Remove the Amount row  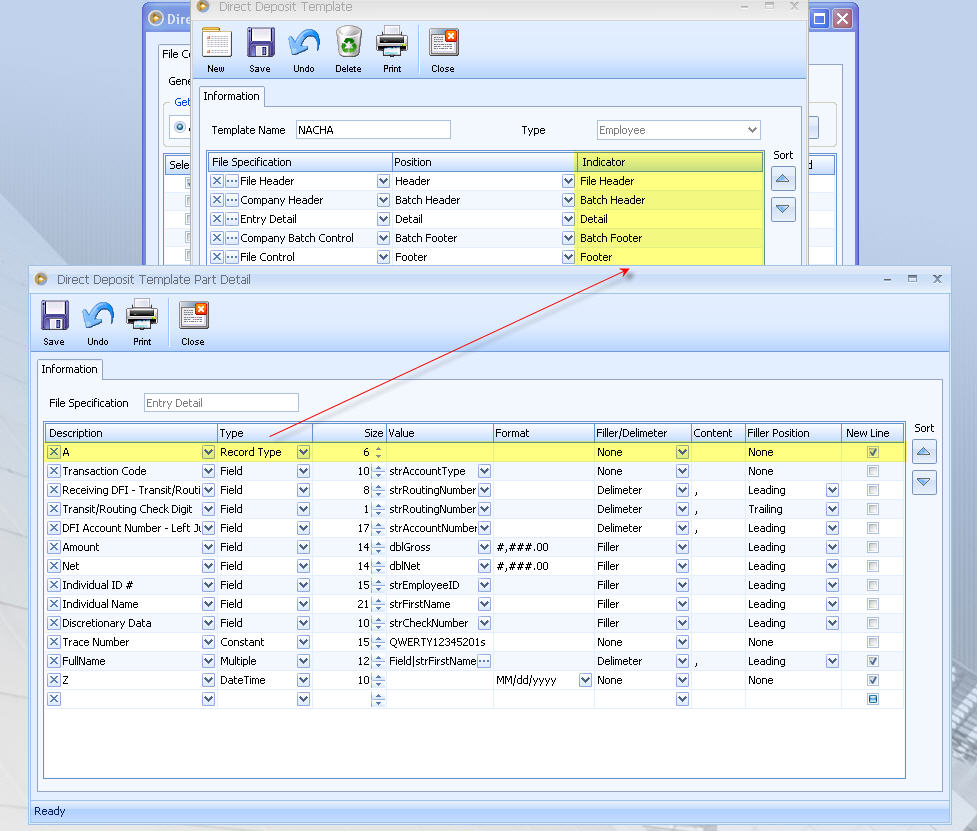[x=54, y=548]
